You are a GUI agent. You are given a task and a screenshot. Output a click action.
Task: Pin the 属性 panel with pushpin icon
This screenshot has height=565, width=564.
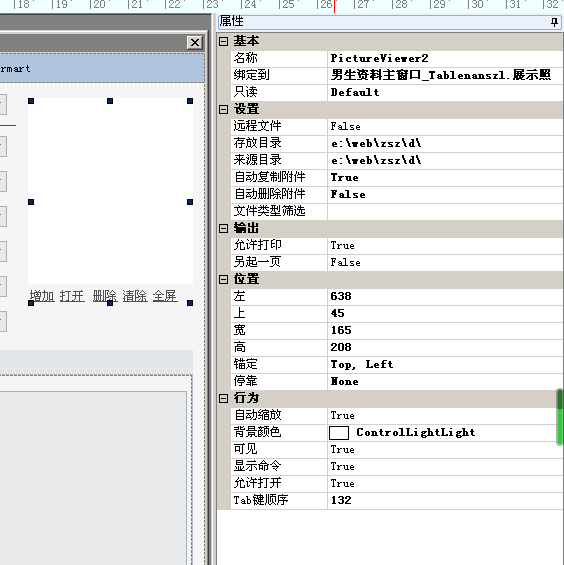pos(554,22)
